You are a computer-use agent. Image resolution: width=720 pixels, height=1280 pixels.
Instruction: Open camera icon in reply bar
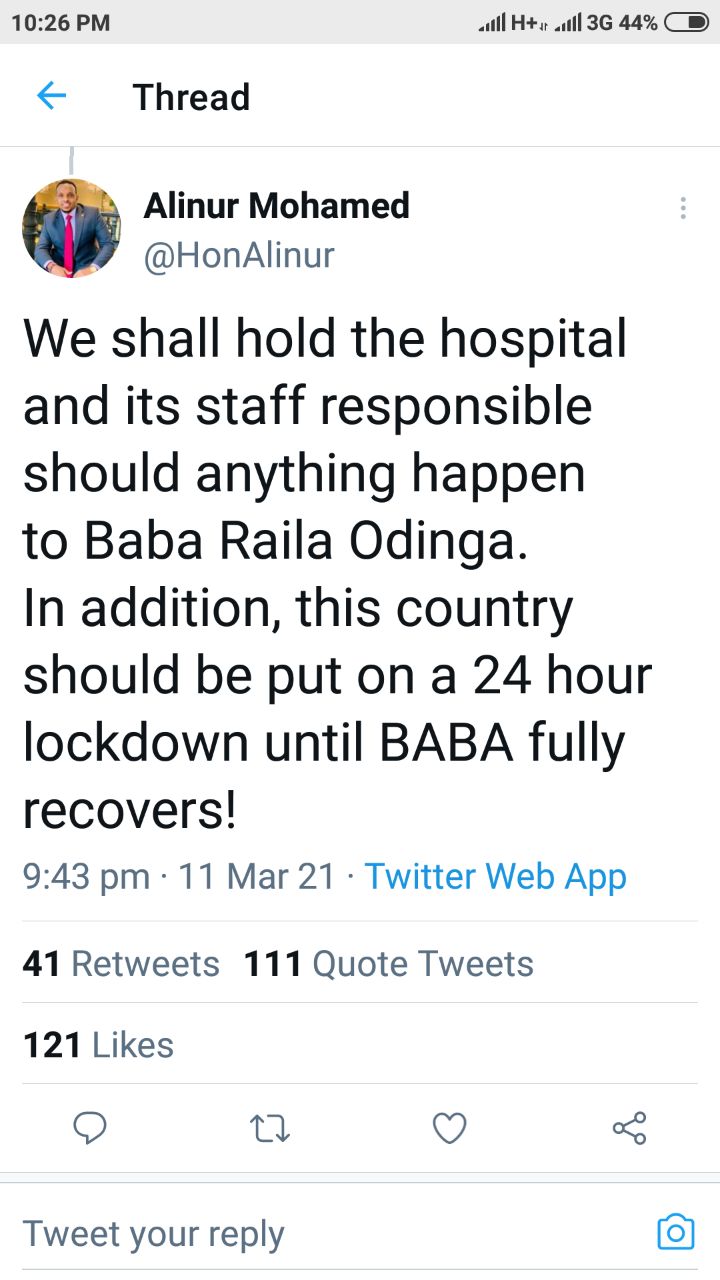tap(675, 1232)
